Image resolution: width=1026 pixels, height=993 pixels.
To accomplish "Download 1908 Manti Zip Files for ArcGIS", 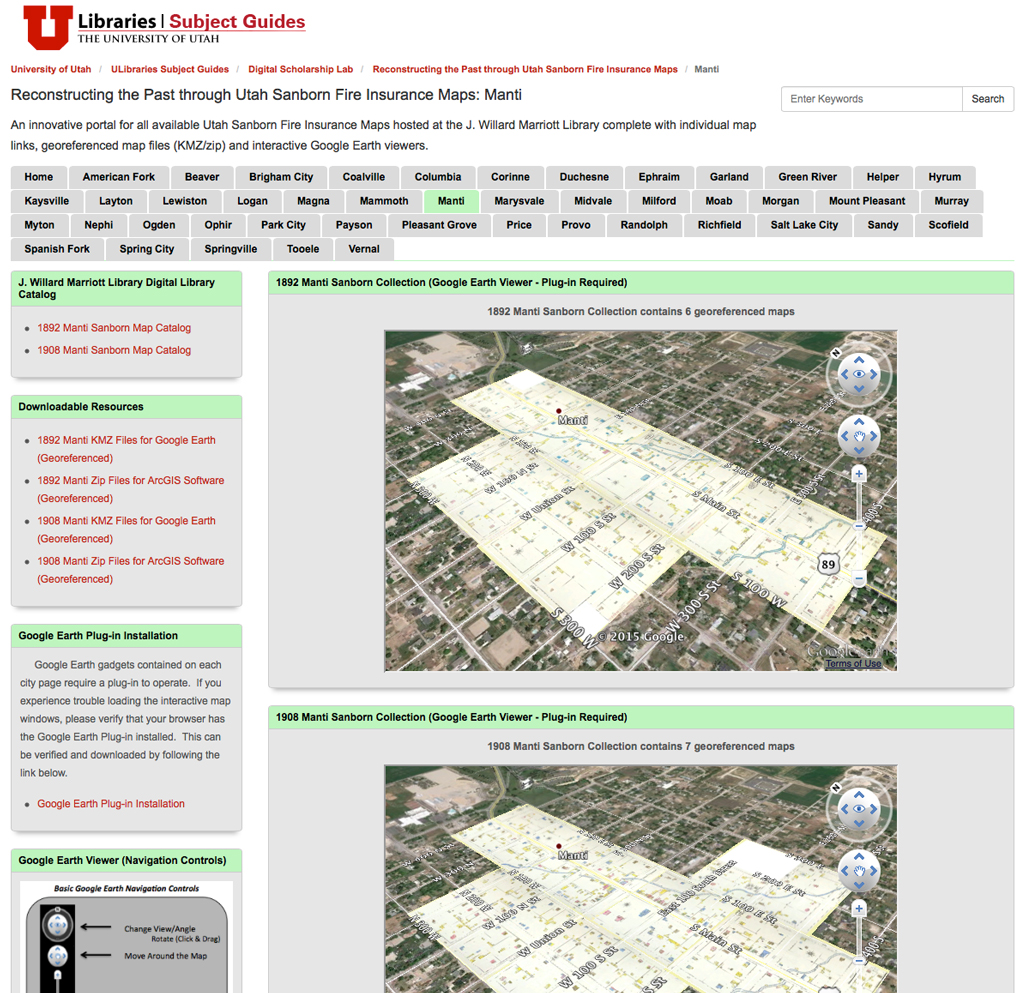I will pyautogui.click(x=131, y=570).
